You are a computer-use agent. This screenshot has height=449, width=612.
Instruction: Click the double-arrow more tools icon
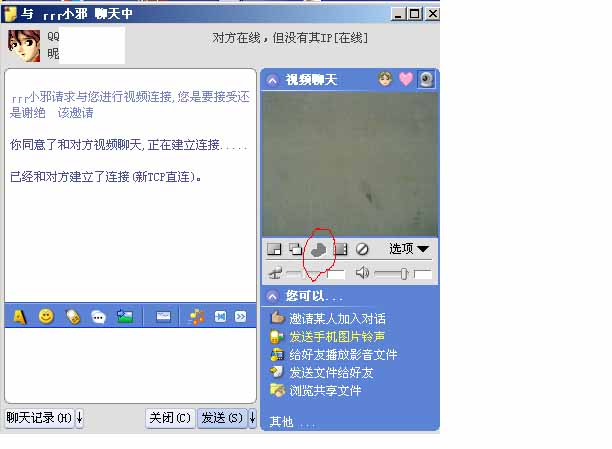[x=240, y=316]
